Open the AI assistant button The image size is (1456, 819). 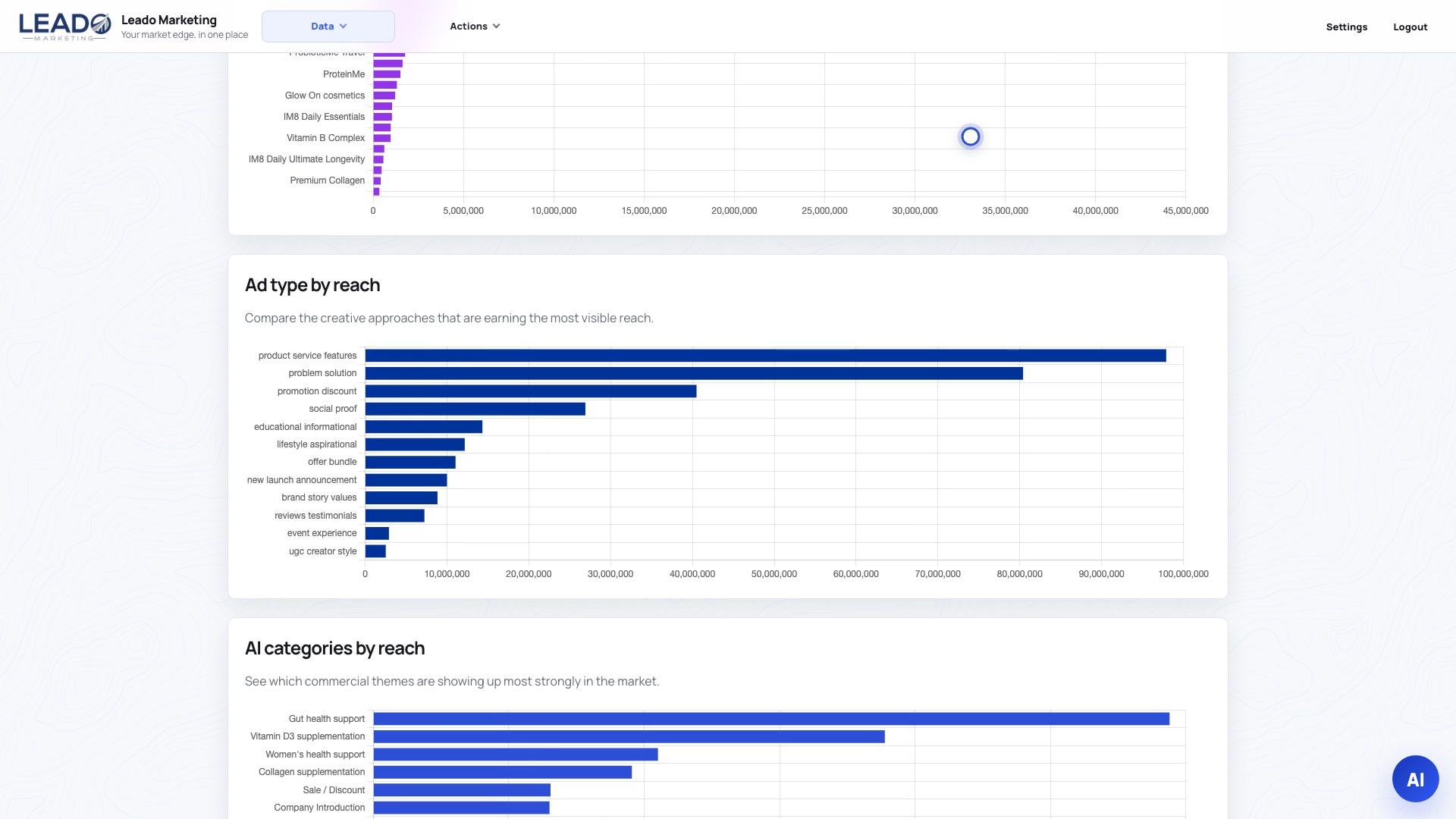coord(1415,779)
